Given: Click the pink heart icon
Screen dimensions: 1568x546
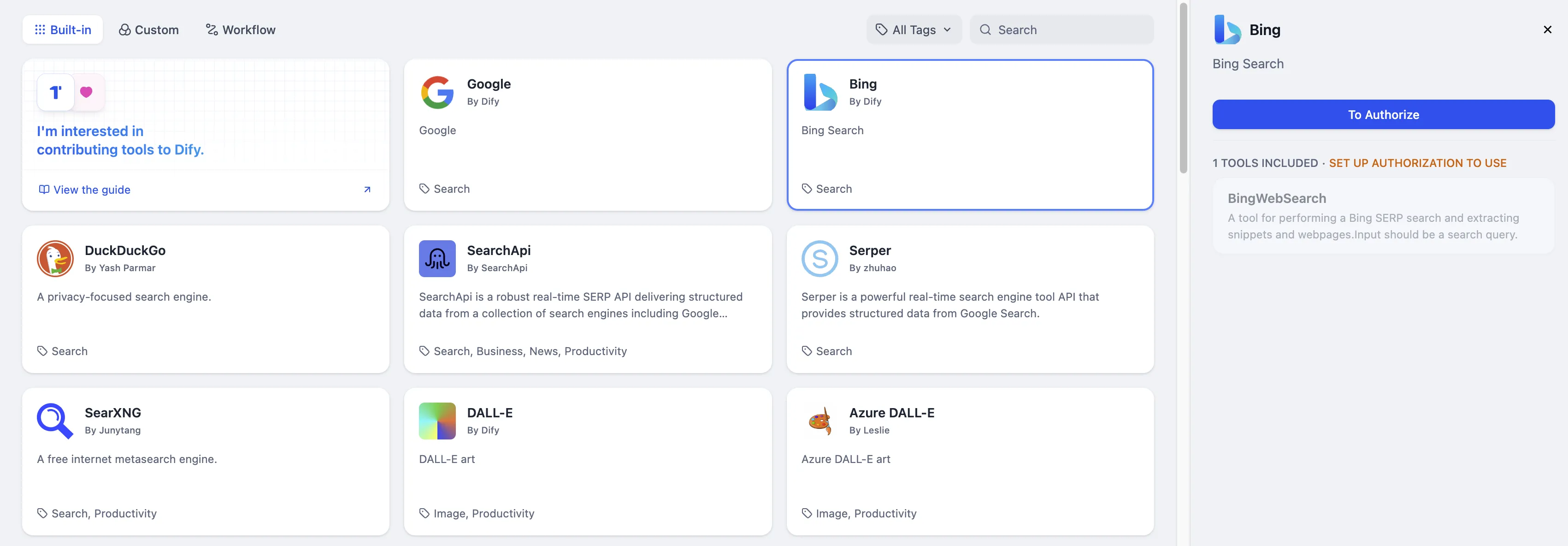Looking at the screenshot, I should point(87,92).
